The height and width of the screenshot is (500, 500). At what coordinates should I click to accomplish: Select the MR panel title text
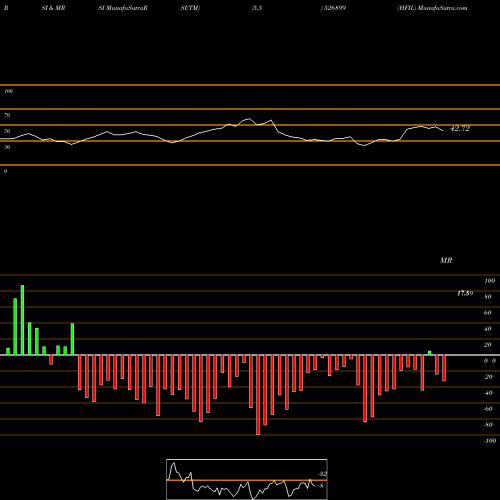point(446,260)
